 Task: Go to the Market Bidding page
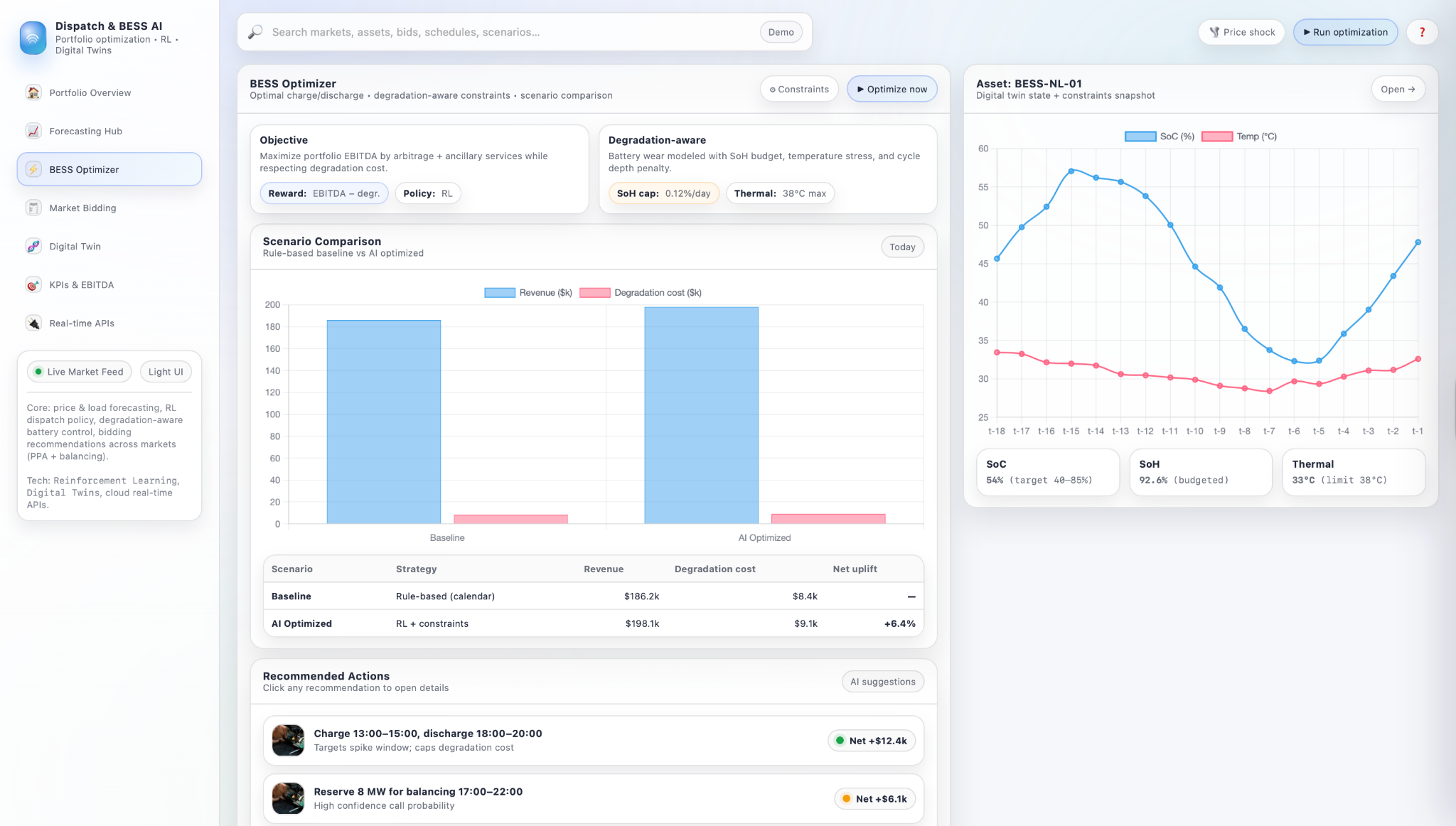pyautogui.click(x=82, y=208)
